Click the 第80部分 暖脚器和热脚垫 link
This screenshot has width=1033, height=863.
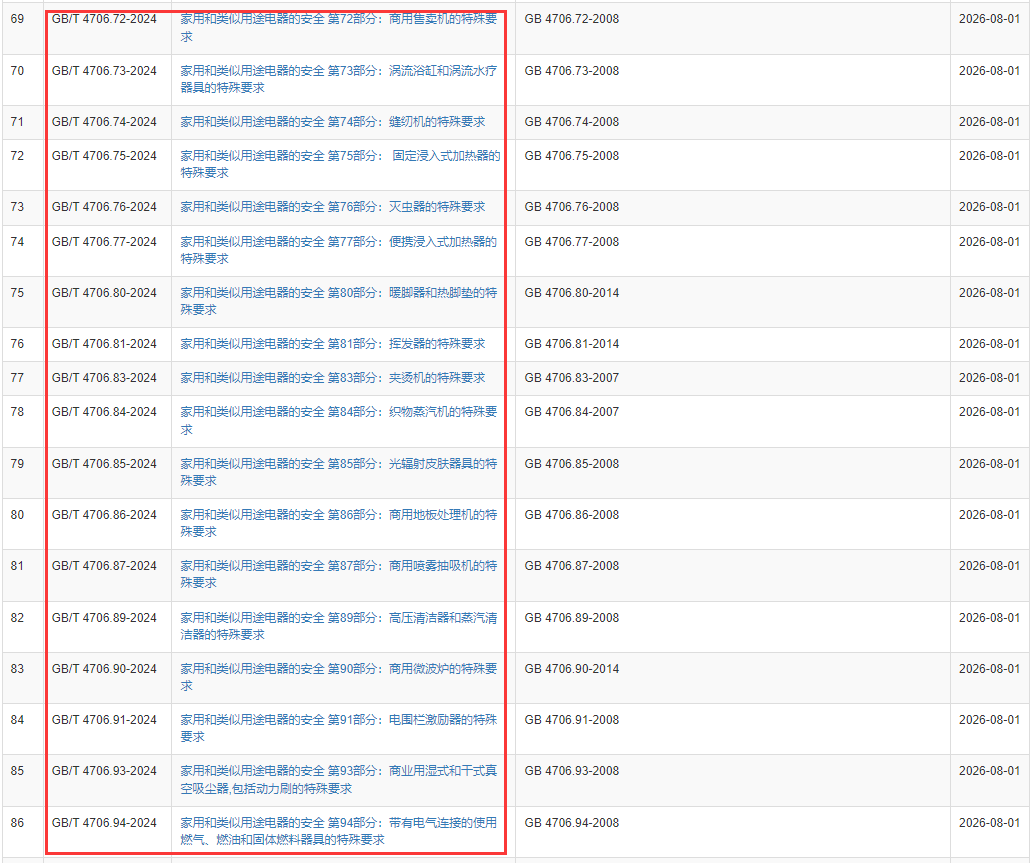(338, 293)
